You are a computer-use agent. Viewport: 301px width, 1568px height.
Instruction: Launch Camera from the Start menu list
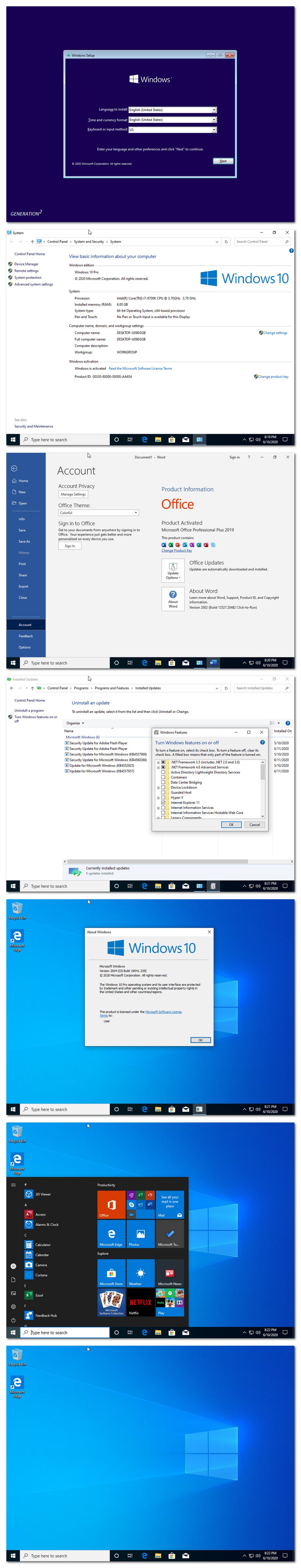click(36, 1265)
